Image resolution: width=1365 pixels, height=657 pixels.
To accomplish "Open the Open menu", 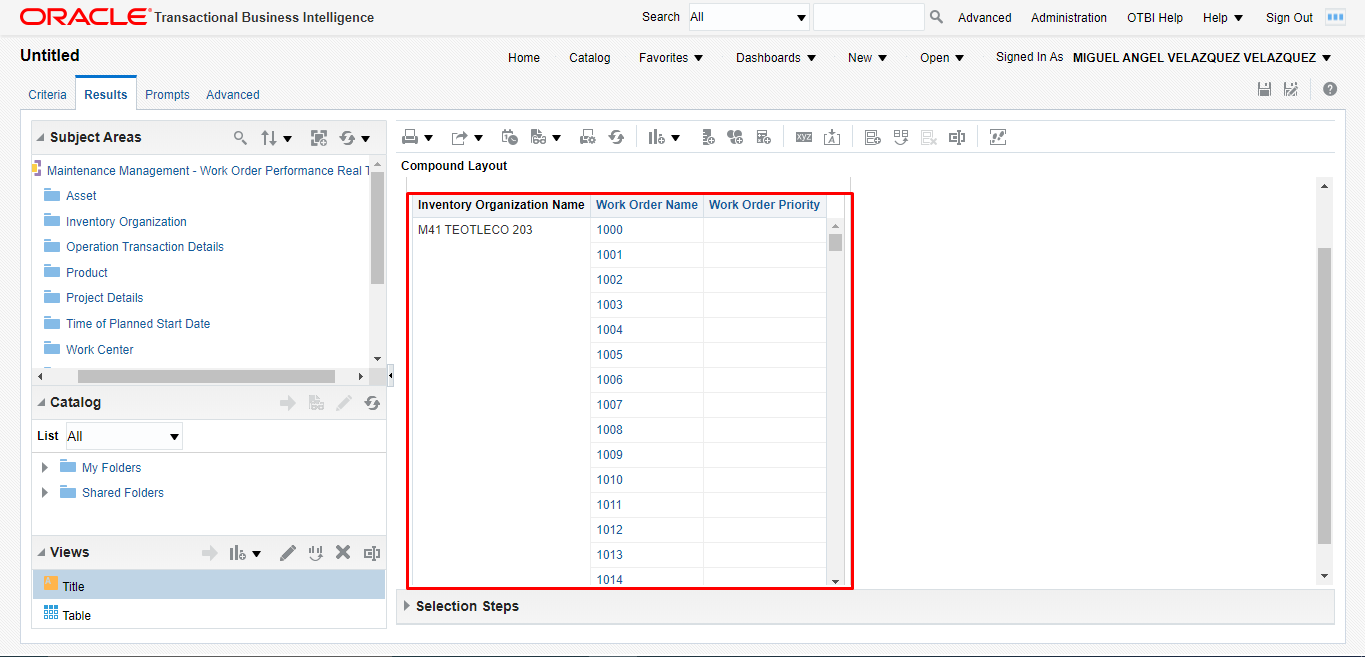I will pos(942,58).
